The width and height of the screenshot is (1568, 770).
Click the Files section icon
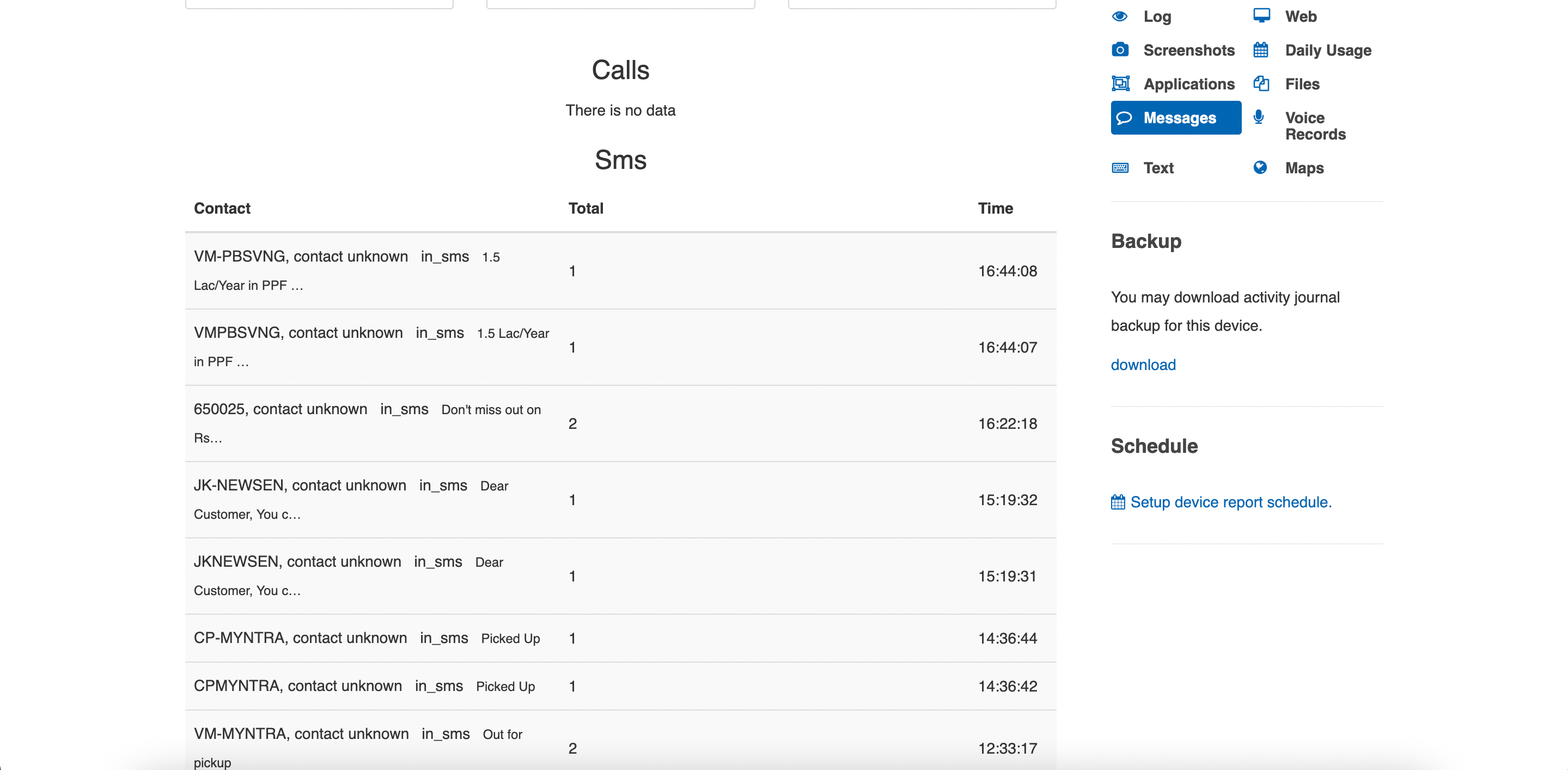coord(1262,83)
